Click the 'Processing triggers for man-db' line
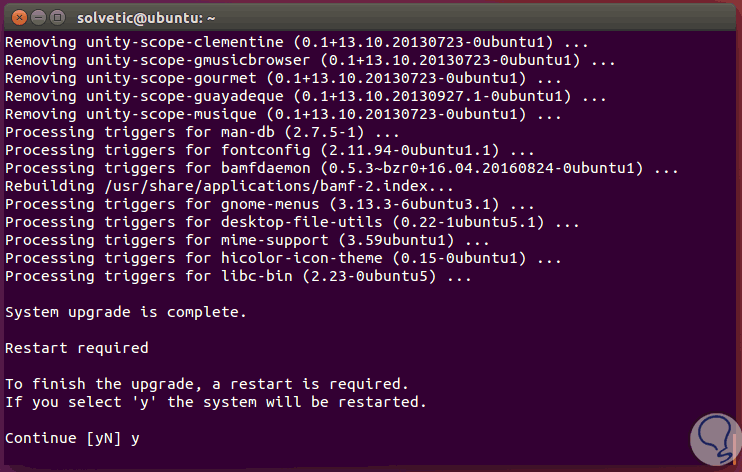Screen dimensions: 742x472 tap(200, 132)
